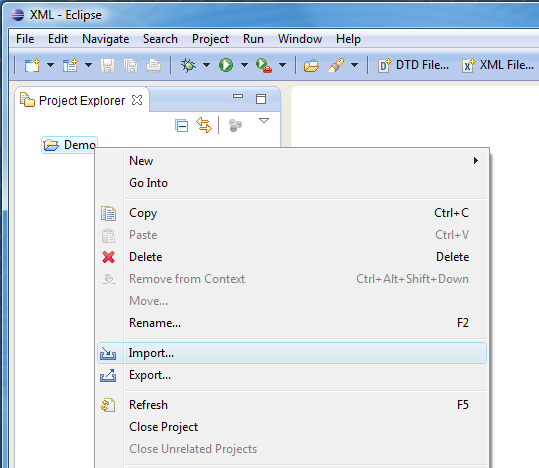Viewport: 539px width, 468px height.
Task: Click the Run External Tools icon
Action: [264, 65]
